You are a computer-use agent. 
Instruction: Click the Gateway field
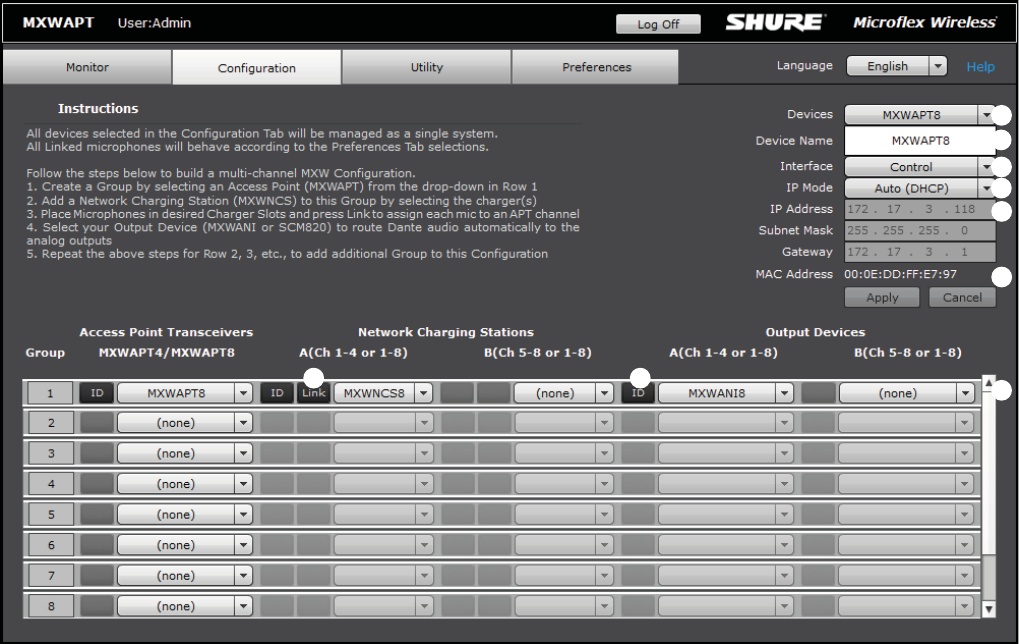click(x=920, y=252)
